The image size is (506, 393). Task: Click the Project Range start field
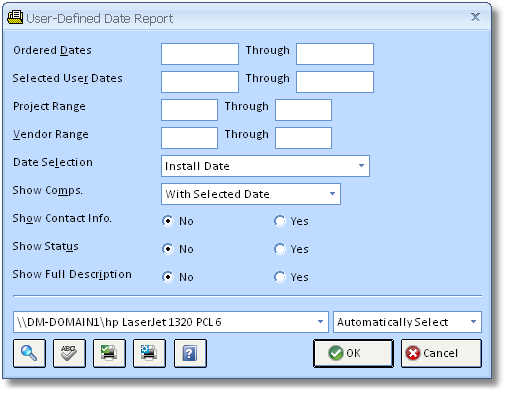pos(189,110)
